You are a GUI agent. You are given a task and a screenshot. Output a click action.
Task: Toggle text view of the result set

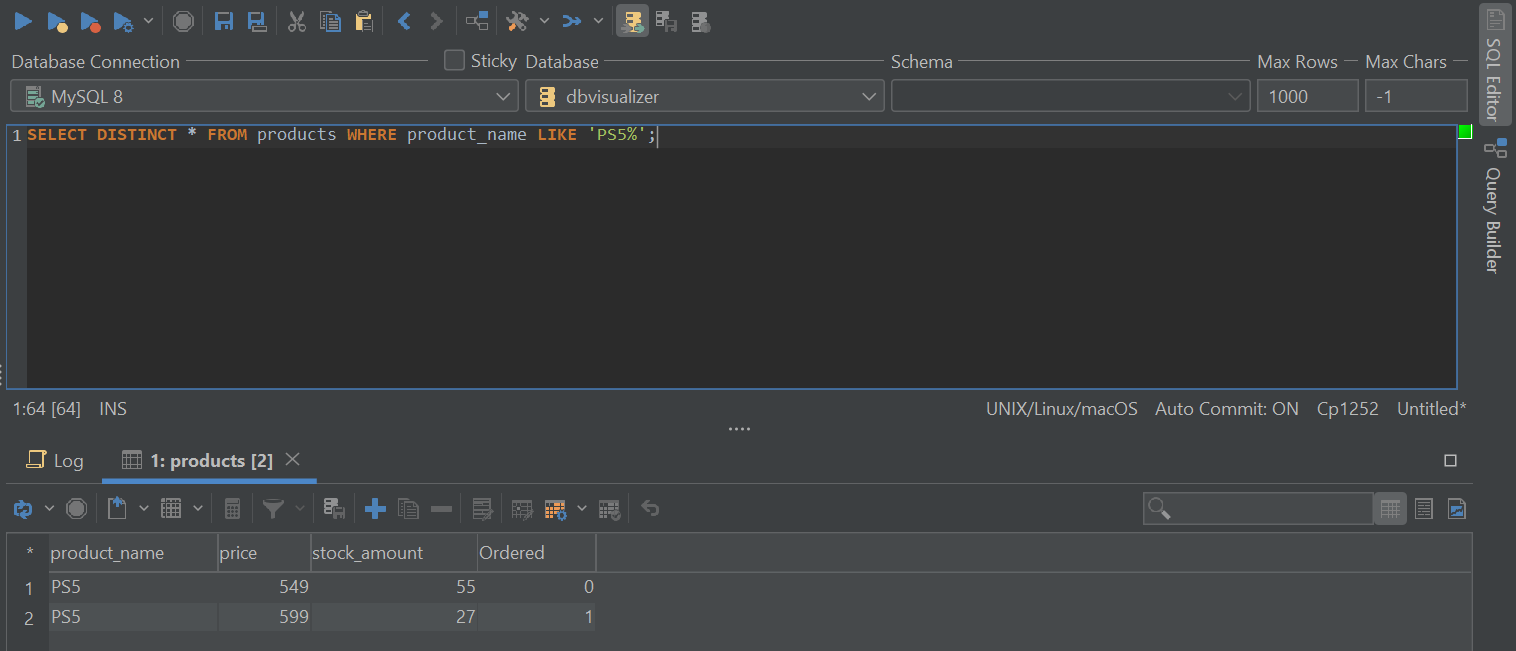point(1423,508)
